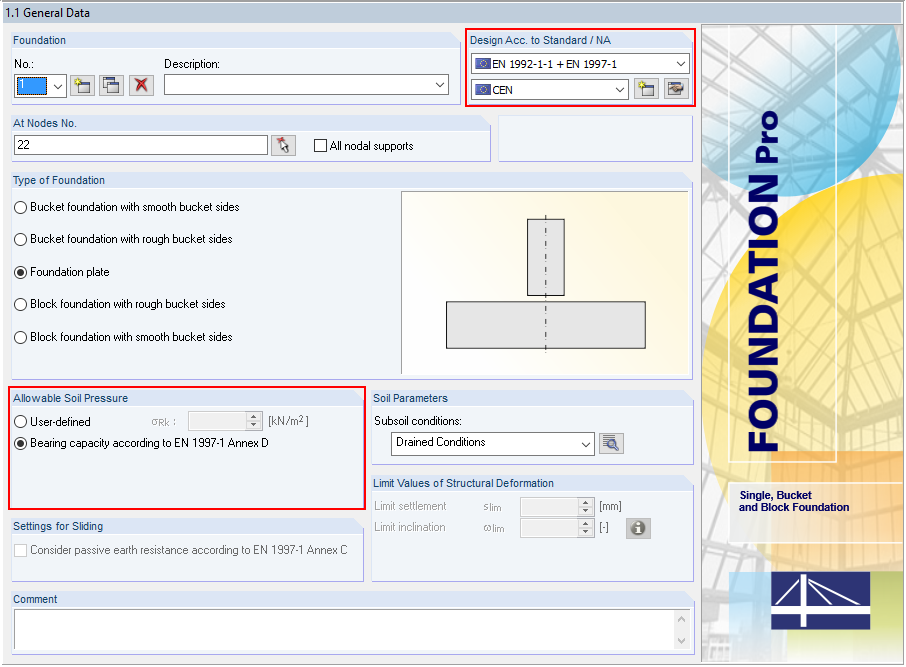Delete foundation case 1
The image size is (906, 667).
point(141,85)
